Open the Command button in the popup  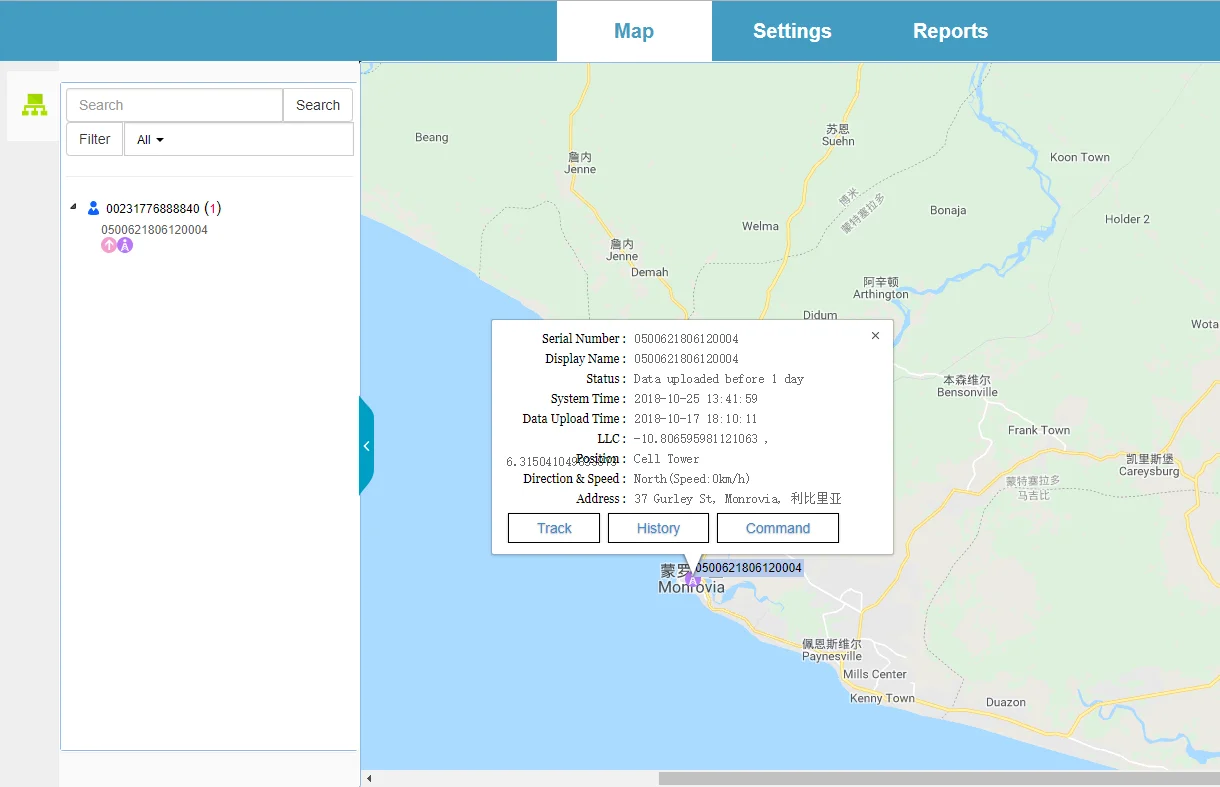coord(778,528)
